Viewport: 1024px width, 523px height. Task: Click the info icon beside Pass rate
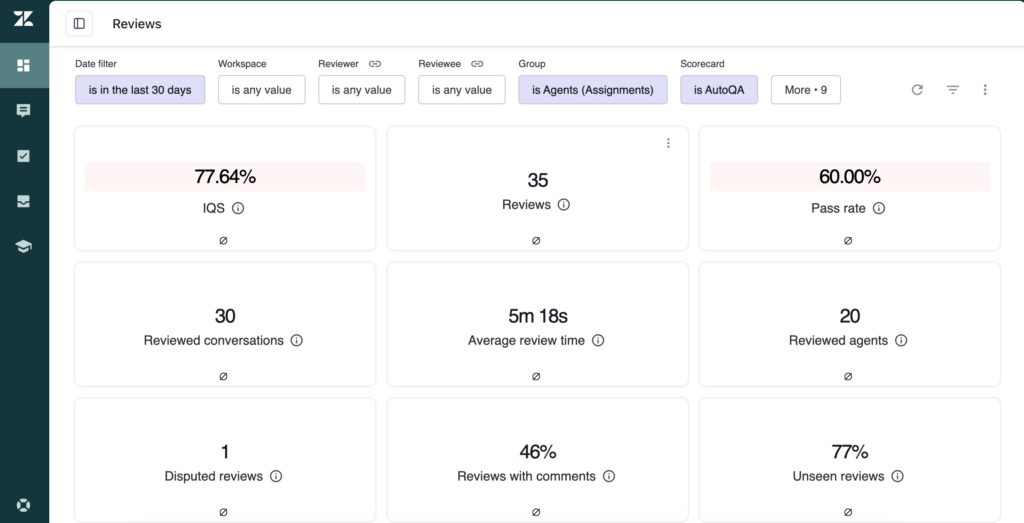click(879, 208)
